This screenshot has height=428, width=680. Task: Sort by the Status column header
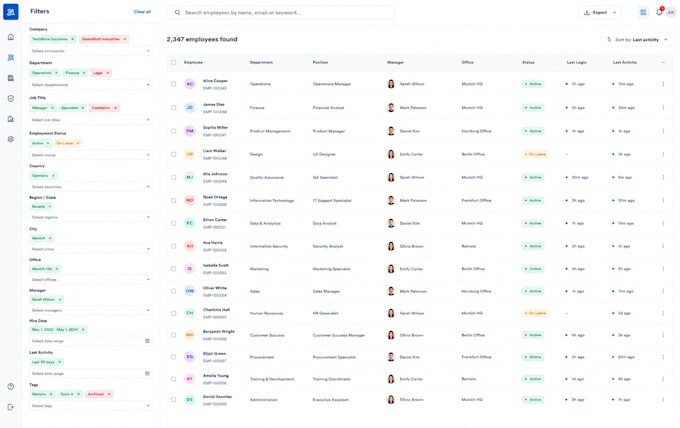click(528, 62)
